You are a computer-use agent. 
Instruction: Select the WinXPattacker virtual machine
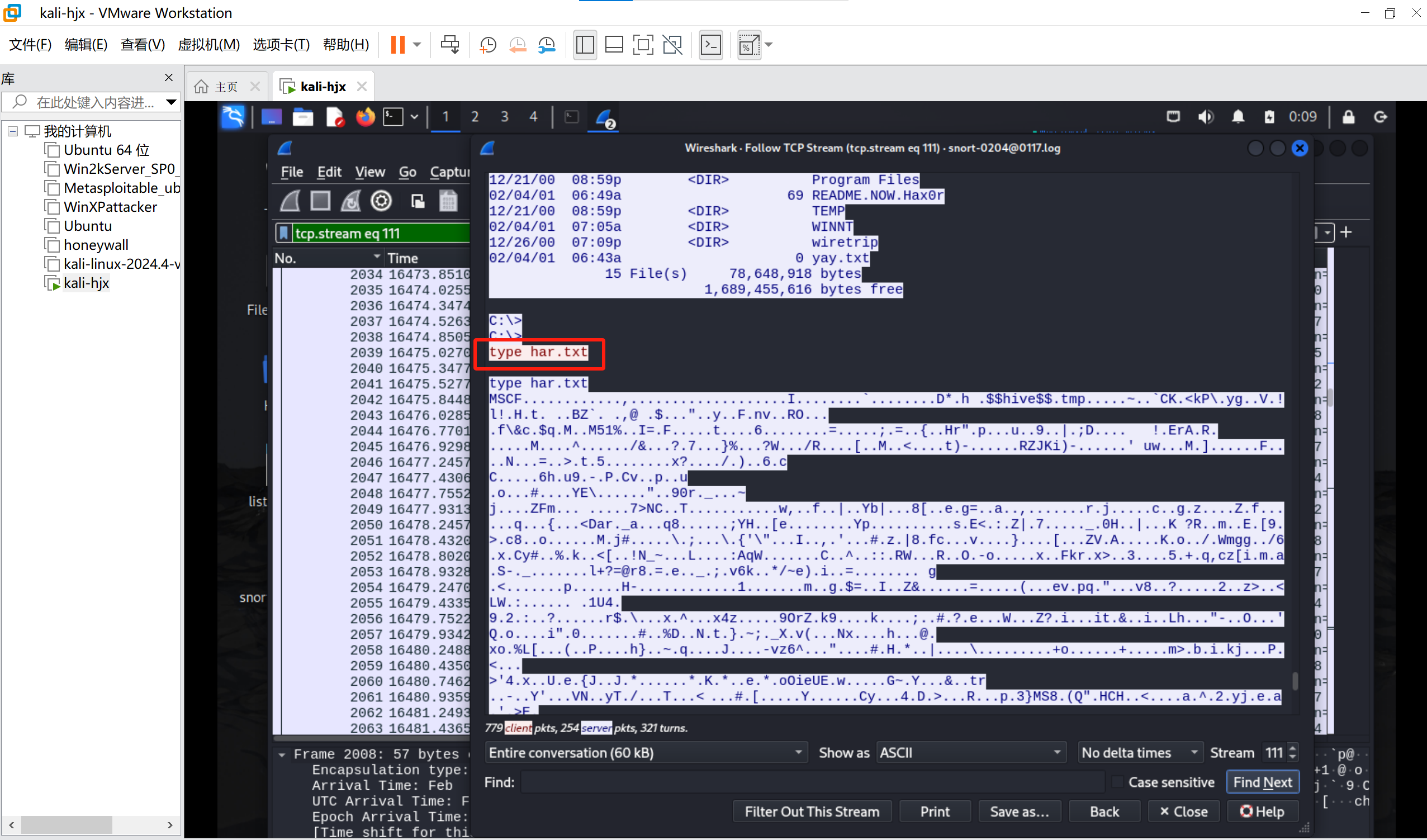(x=110, y=207)
